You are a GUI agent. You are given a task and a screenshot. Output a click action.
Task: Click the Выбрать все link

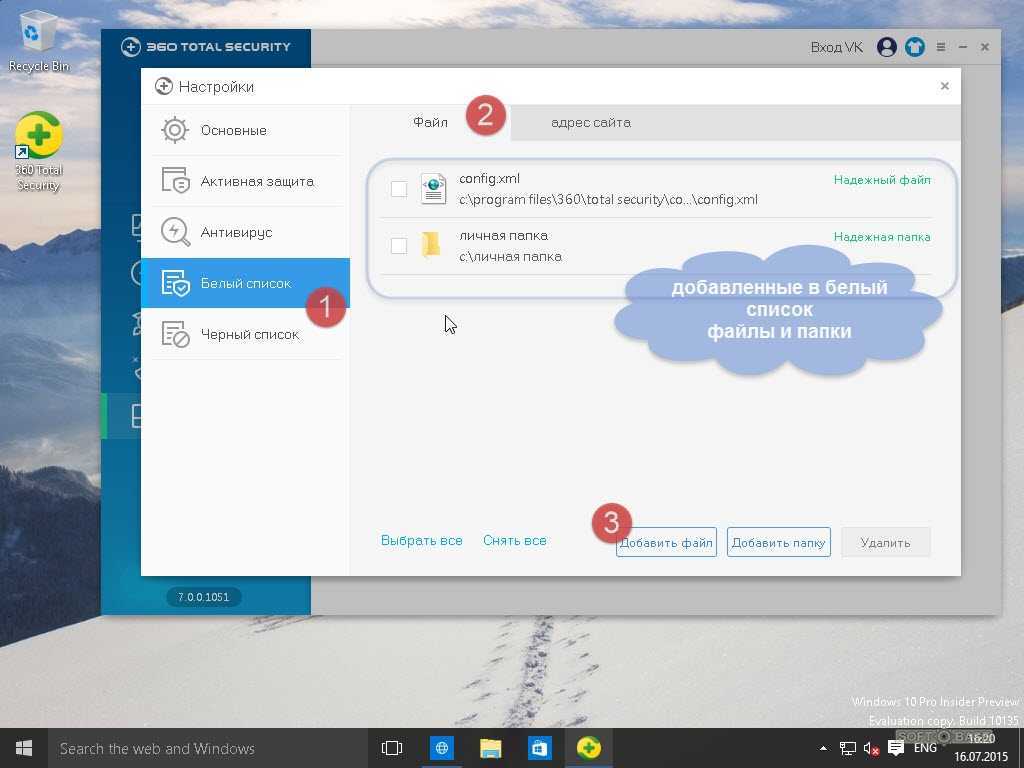tap(421, 541)
